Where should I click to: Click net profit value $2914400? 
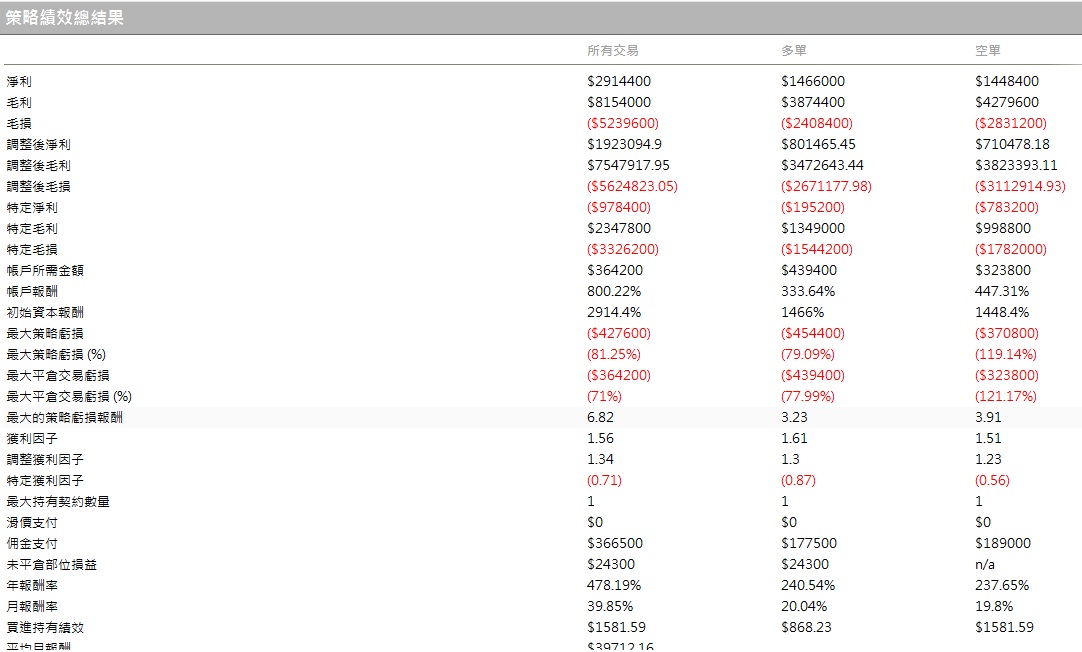(x=619, y=81)
